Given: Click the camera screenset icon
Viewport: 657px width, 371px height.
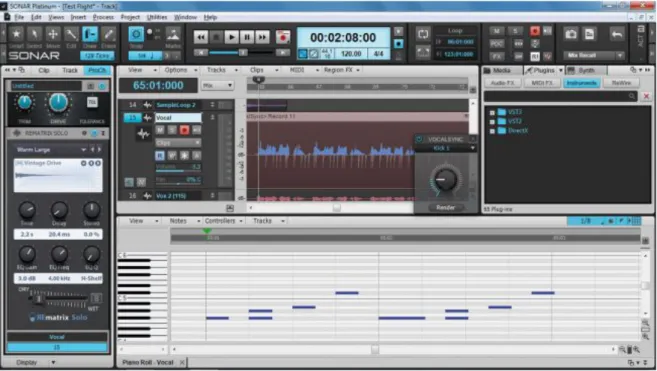Looking at the screenshot, I should pos(571,34).
